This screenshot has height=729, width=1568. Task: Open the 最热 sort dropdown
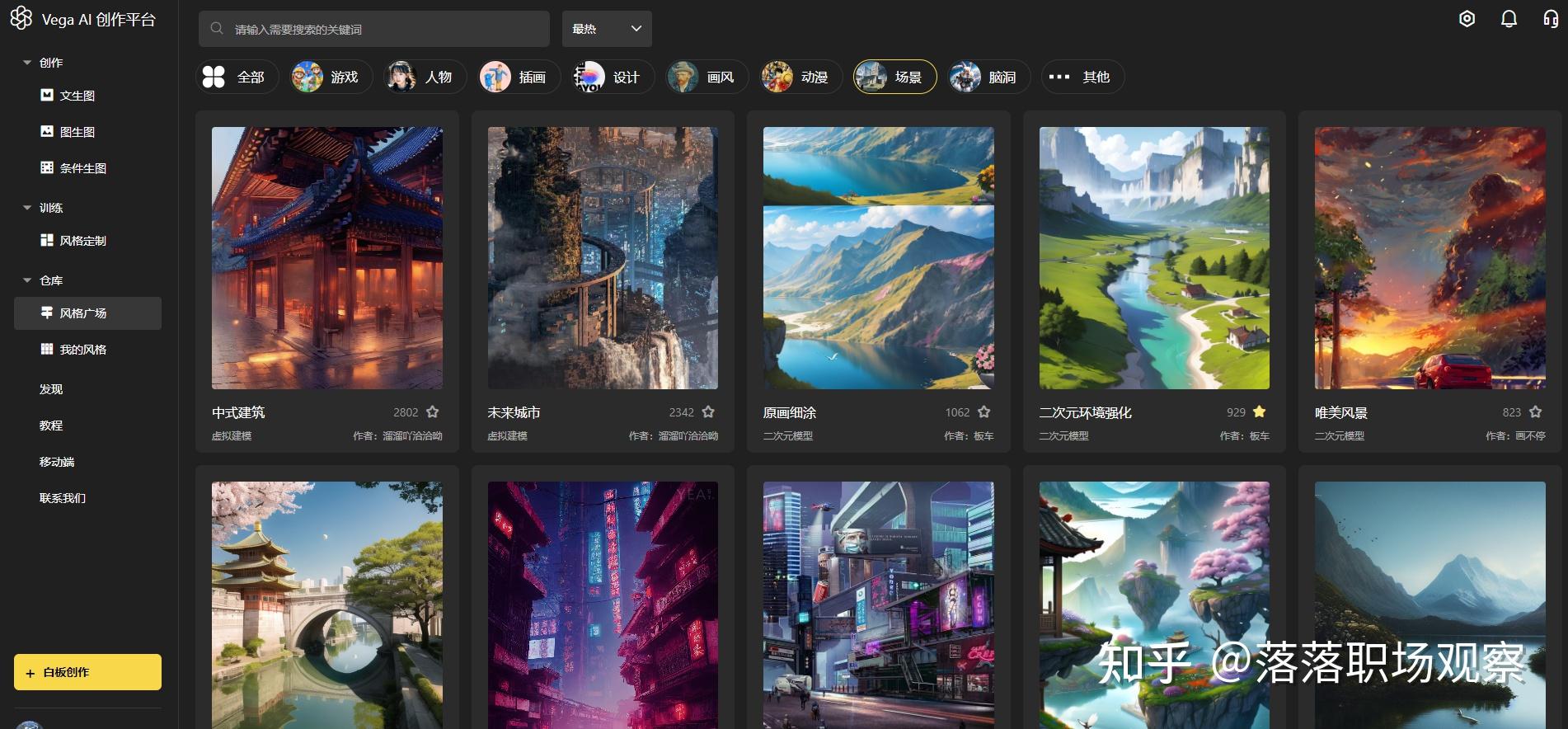click(x=607, y=29)
